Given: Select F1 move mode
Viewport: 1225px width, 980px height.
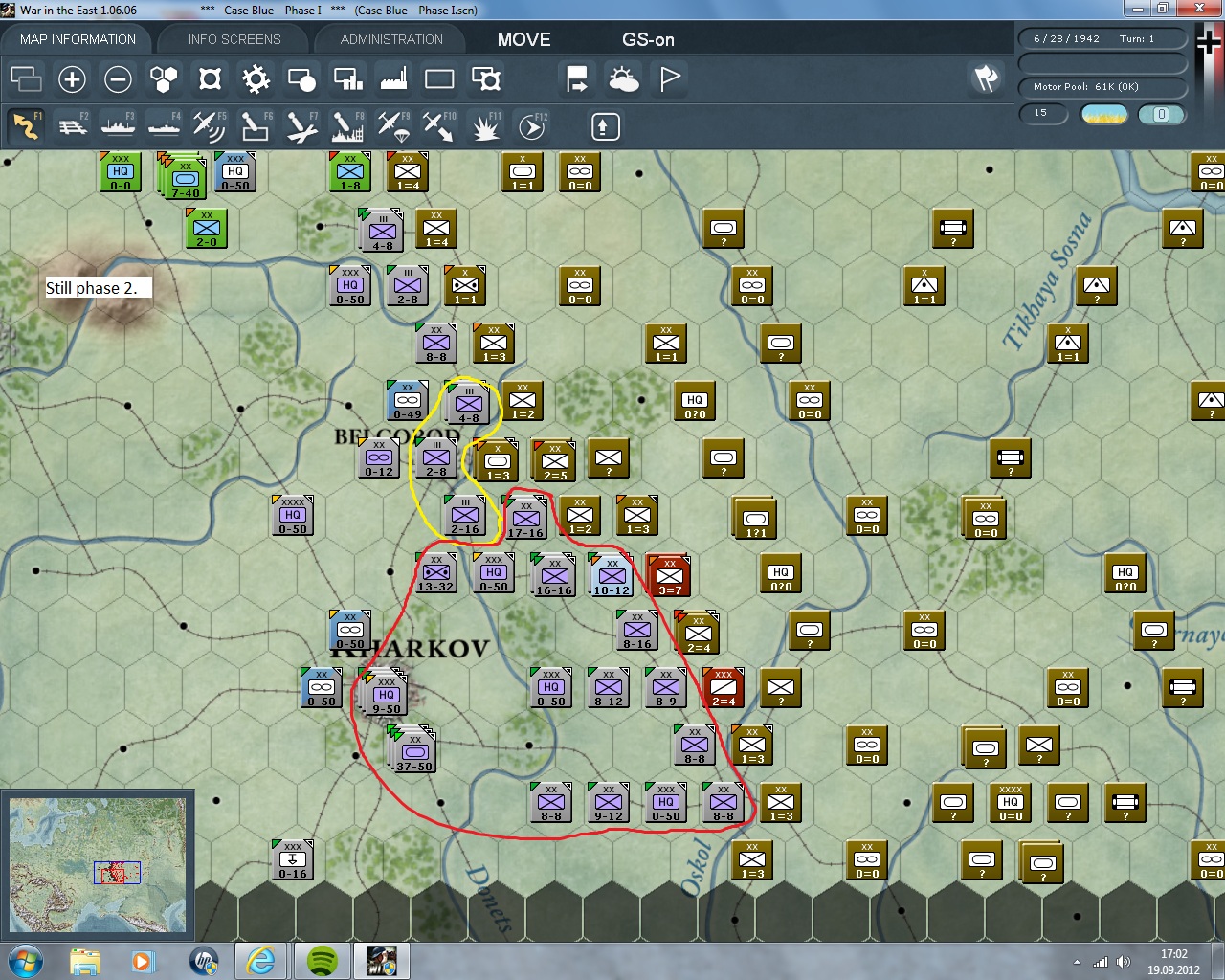Looking at the screenshot, I should pyautogui.click(x=26, y=126).
